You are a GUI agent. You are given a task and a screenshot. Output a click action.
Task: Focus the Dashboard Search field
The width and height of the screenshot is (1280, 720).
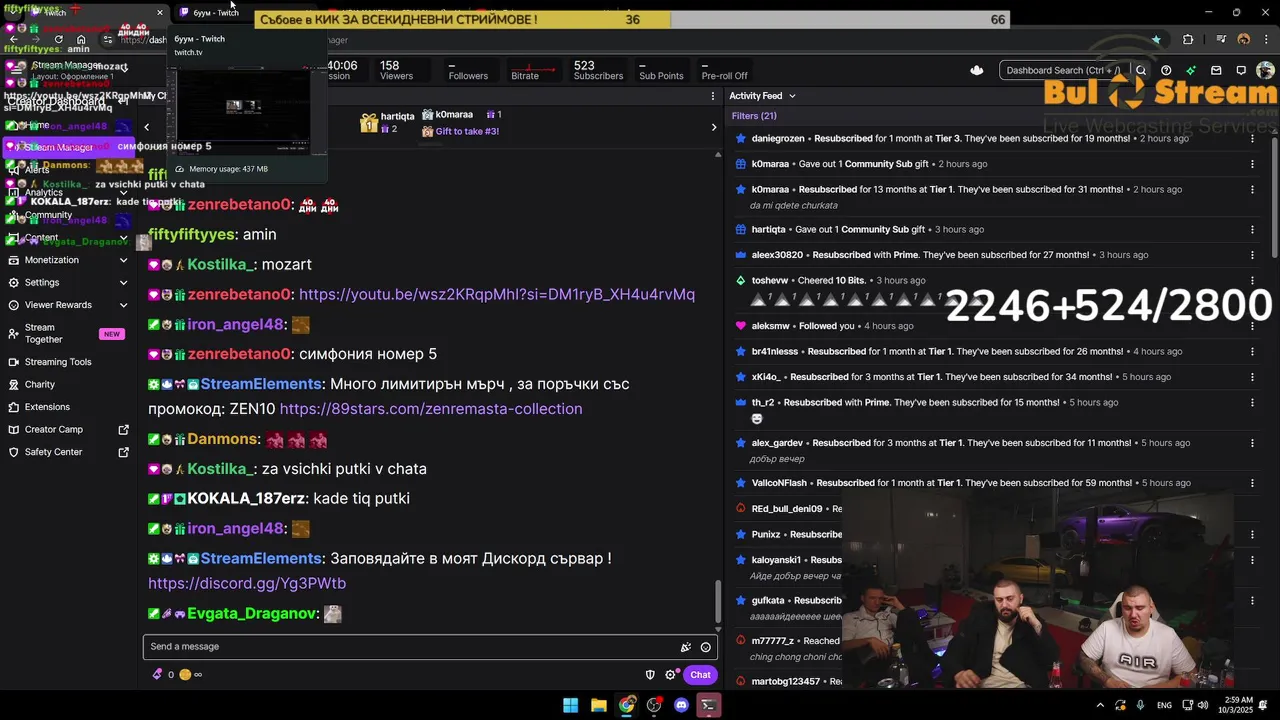[1066, 71]
